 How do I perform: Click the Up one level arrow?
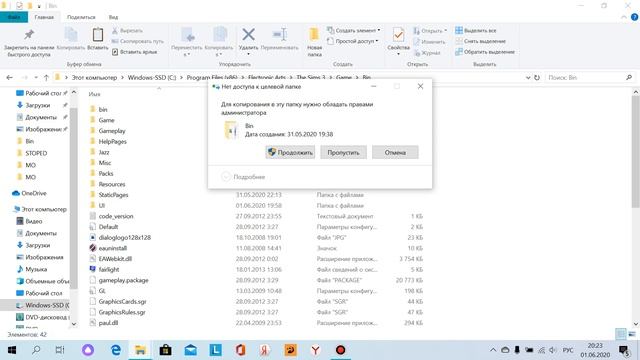pyautogui.click(x=46, y=78)
